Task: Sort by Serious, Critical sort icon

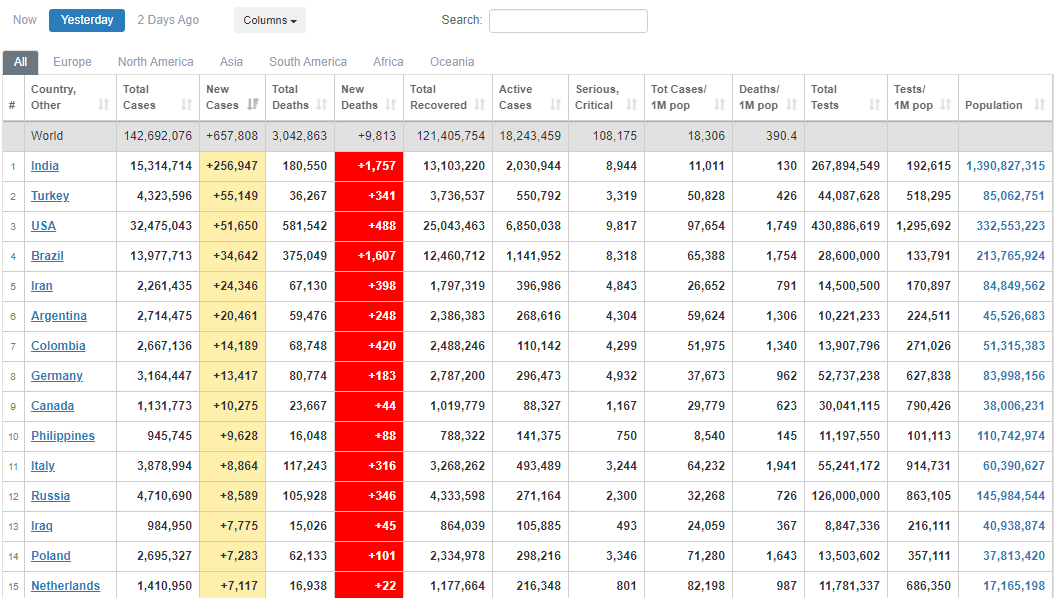Action: pos(631,105)
